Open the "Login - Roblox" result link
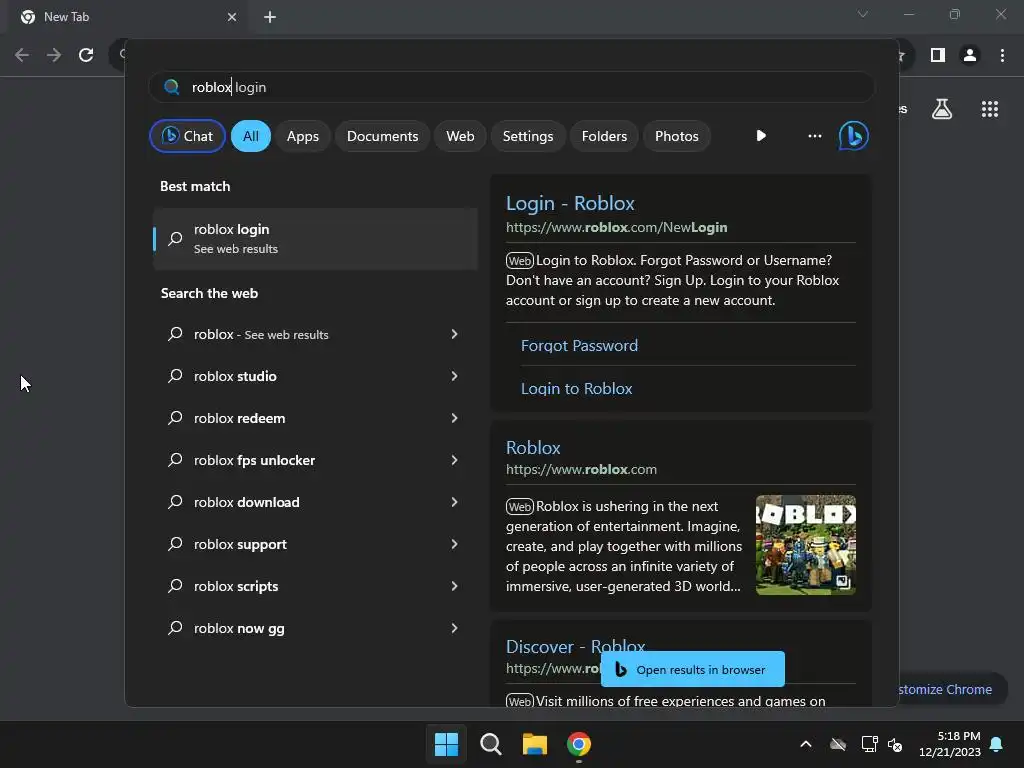This screenshot has height=768, width=1024. coord(570,203)
